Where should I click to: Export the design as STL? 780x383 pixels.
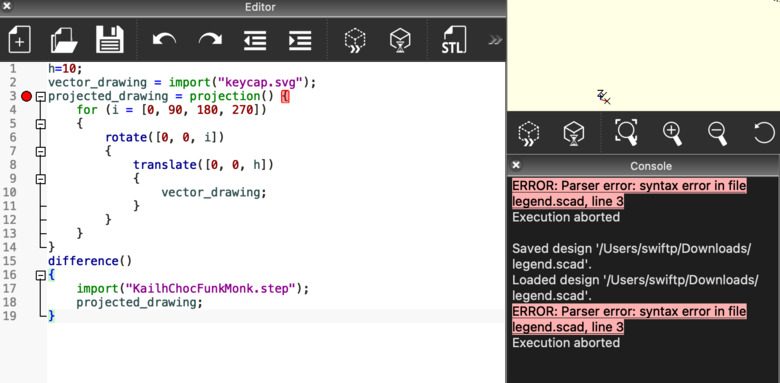coord(454,40)
